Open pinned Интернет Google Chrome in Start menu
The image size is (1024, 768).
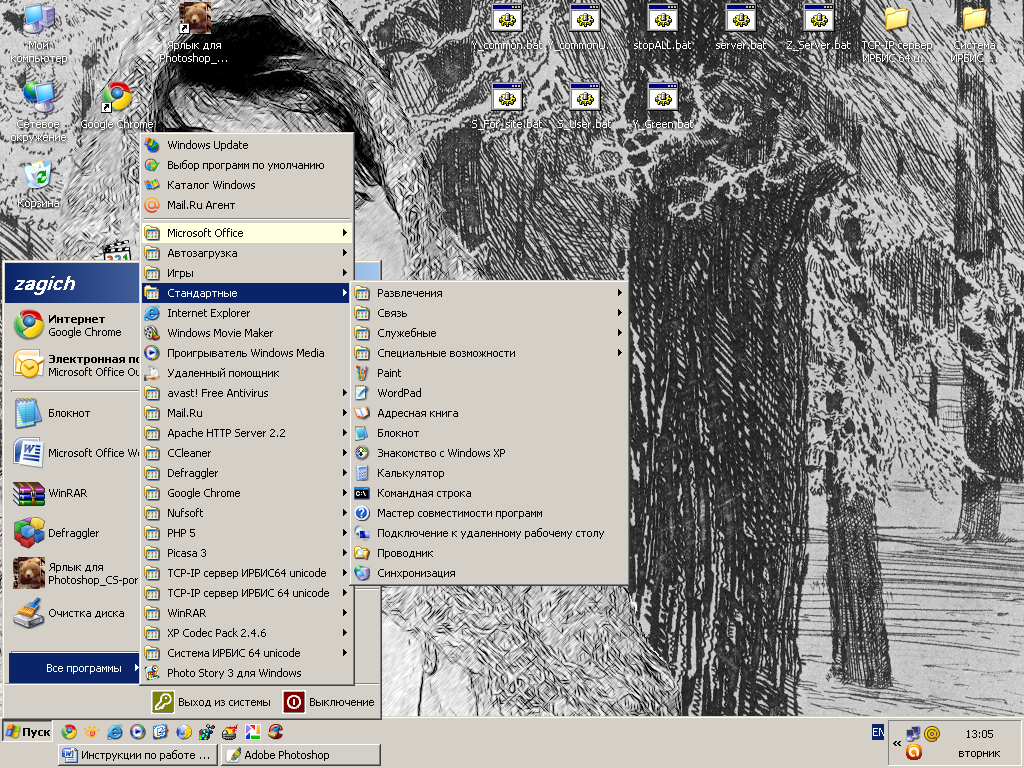click(x=72, y=325)
